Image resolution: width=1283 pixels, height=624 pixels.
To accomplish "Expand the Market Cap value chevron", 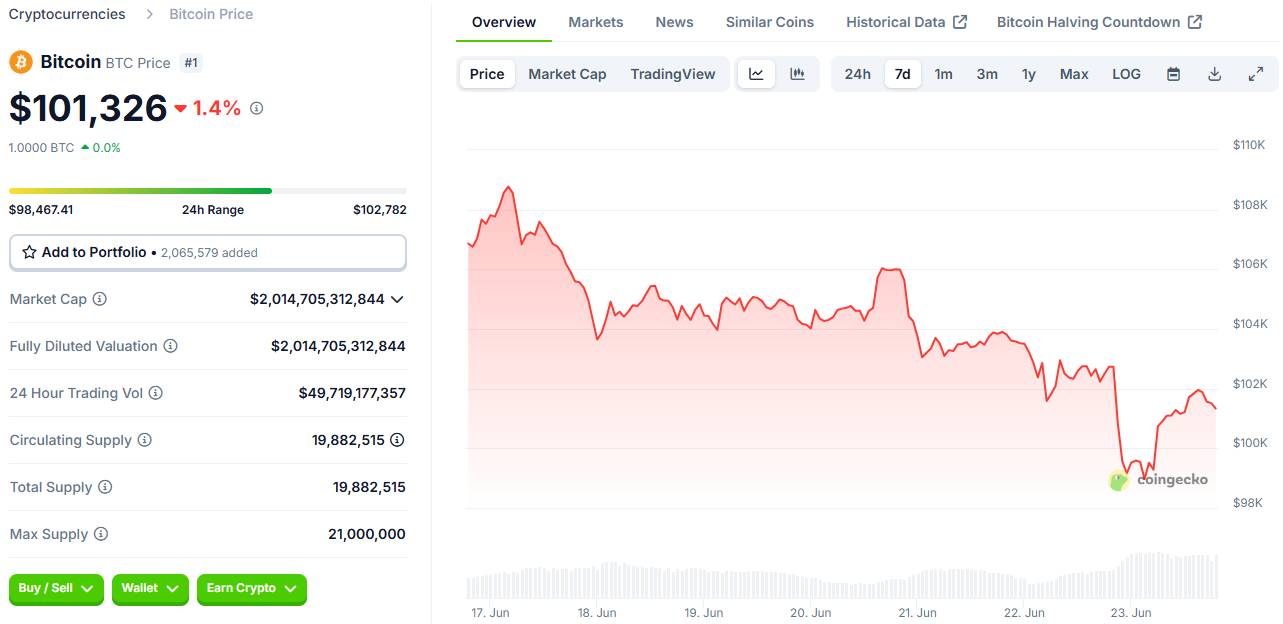I will pos(397,299).
